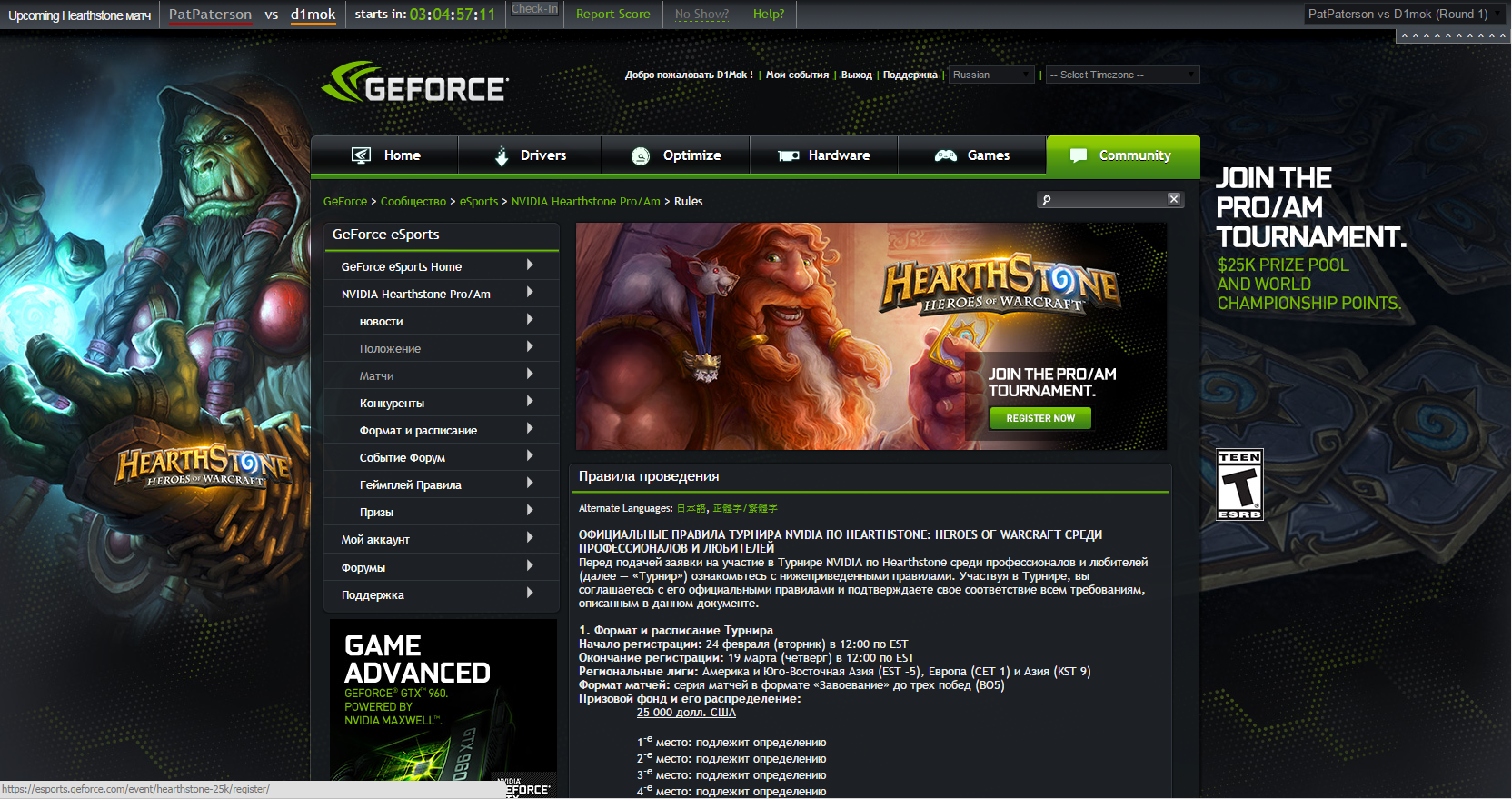Open the PatPaterson vs D1mok round dropdown
Image resolution: width=1512 pixels, height=799 pixels.
pyautogui.click(x=1404, y=14)
